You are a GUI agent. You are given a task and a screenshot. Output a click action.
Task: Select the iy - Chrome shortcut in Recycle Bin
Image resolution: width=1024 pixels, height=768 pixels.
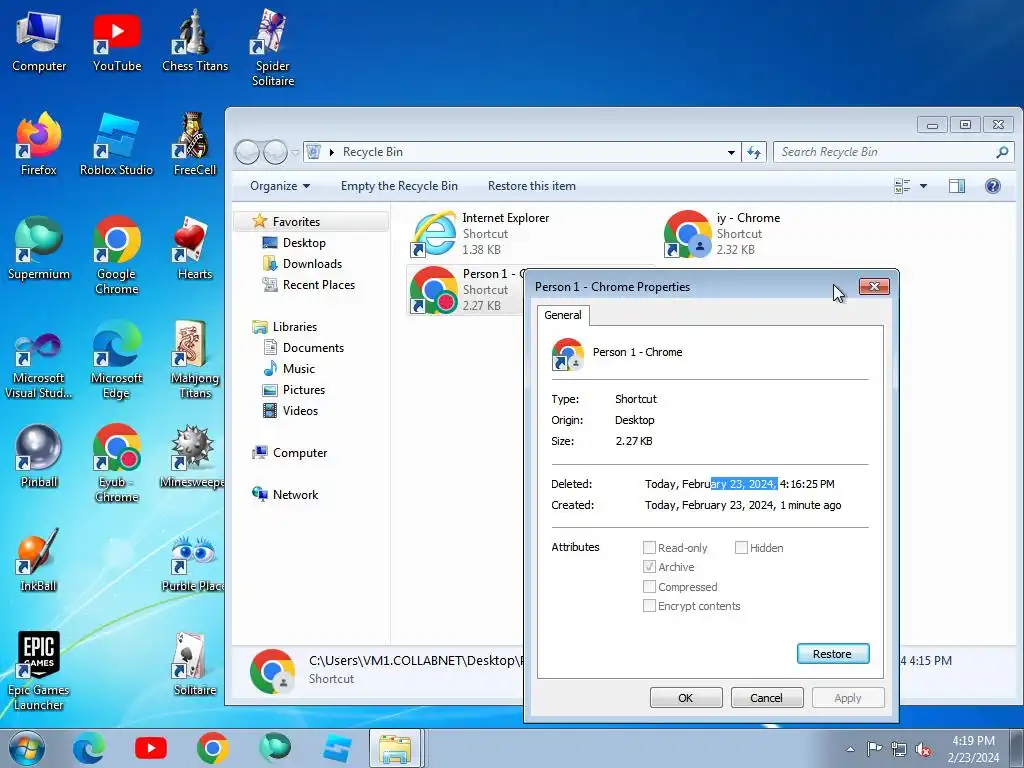pyautogui.click(x=722, y=233)
